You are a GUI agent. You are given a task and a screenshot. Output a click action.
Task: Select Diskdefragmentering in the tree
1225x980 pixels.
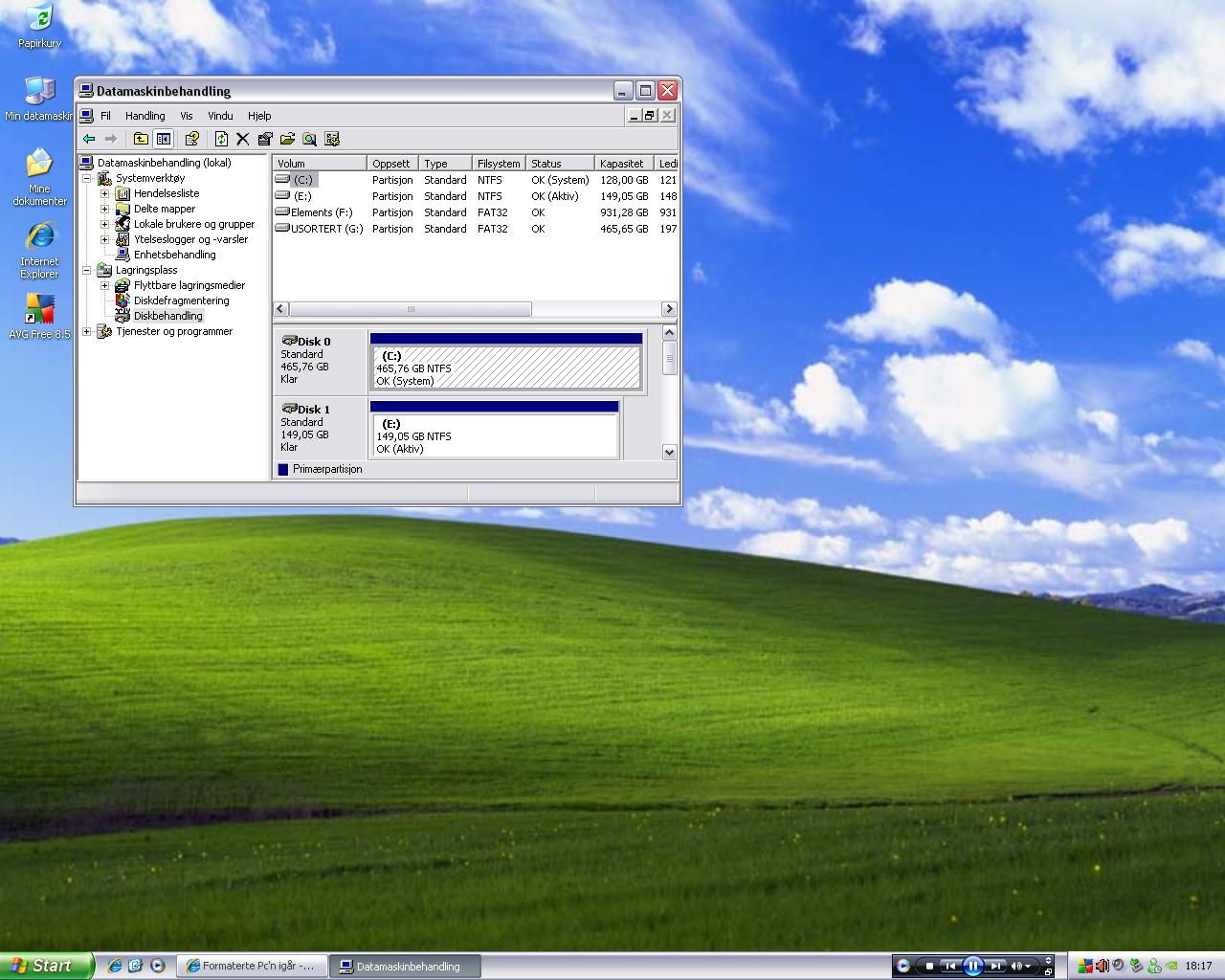181,301
